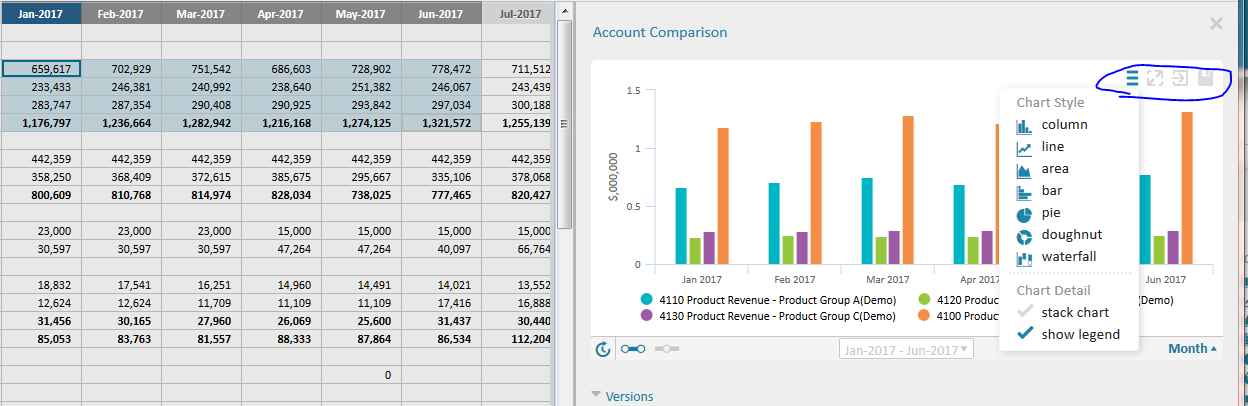Select bold cell 31,456

tap(41, 321)
